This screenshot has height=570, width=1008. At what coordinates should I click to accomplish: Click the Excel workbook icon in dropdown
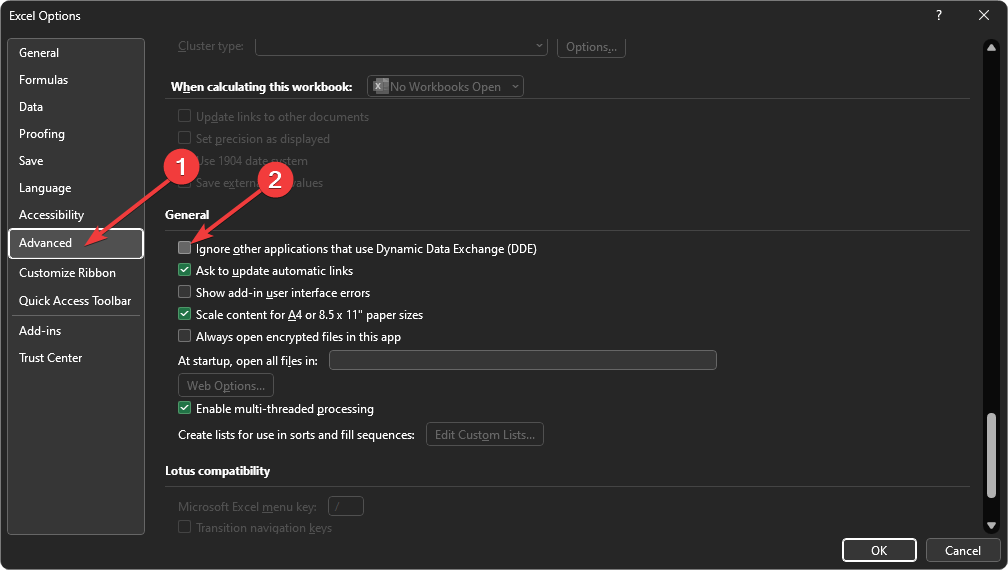[381, 86]
